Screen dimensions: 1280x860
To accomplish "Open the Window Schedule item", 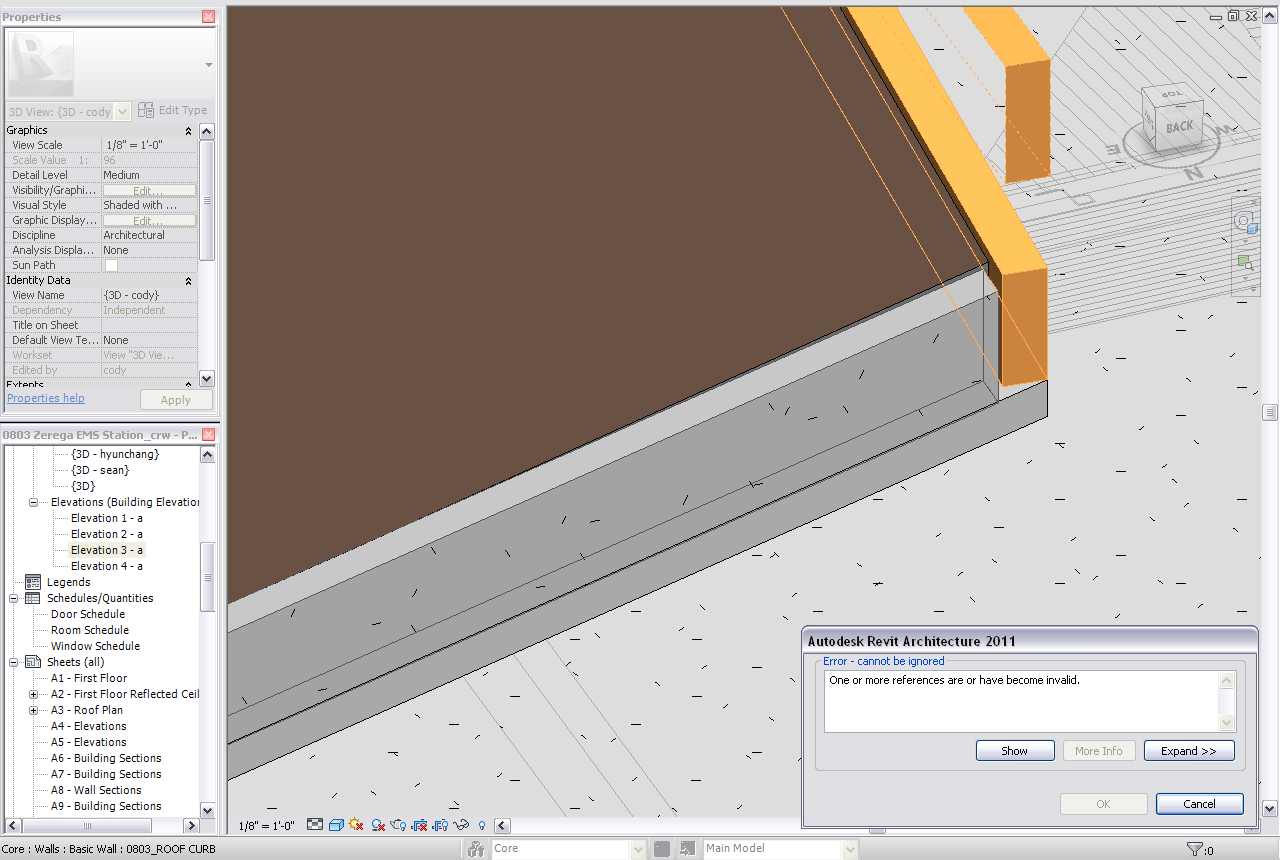I will coord(96,646).
